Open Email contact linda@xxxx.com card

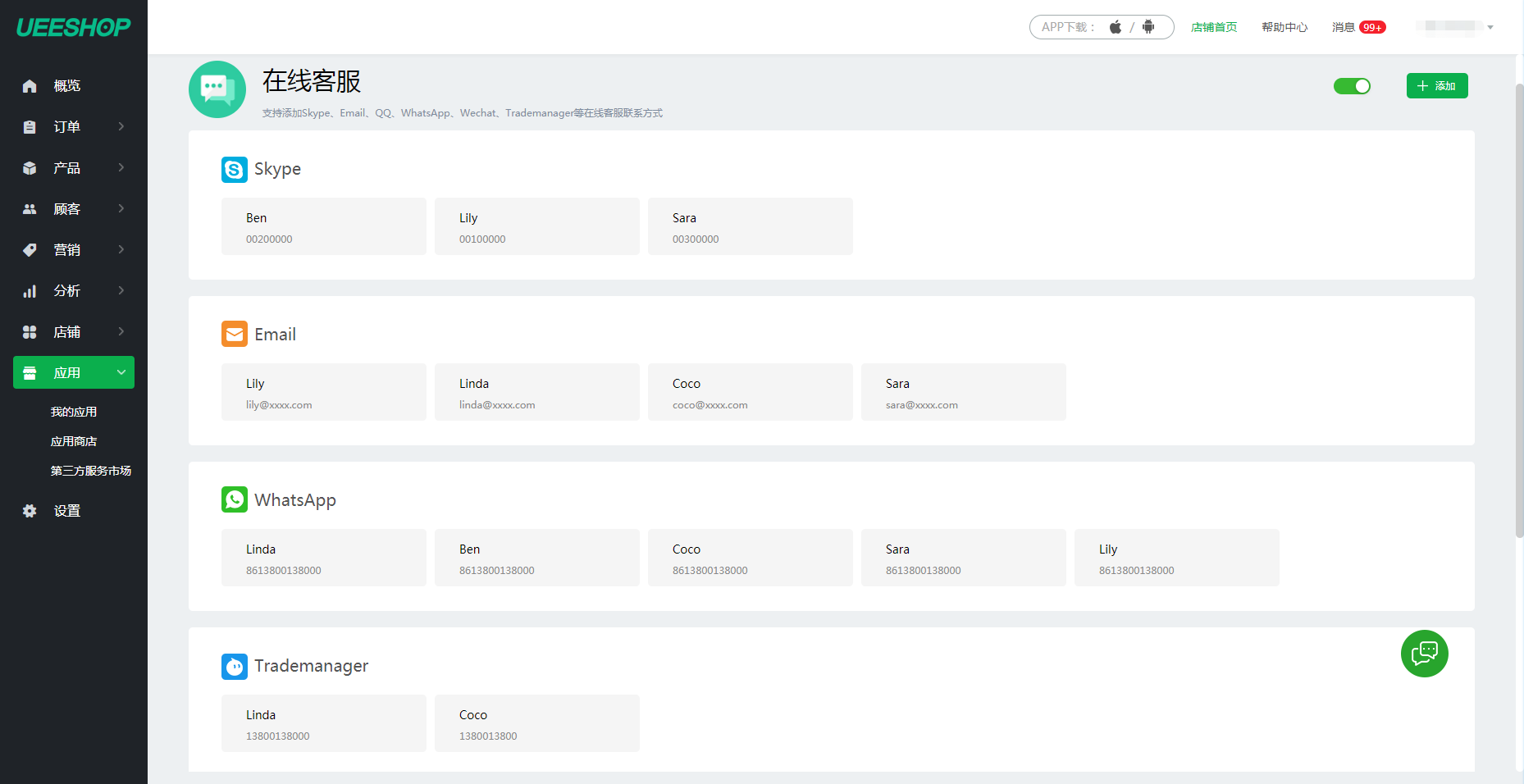[537, 392]
